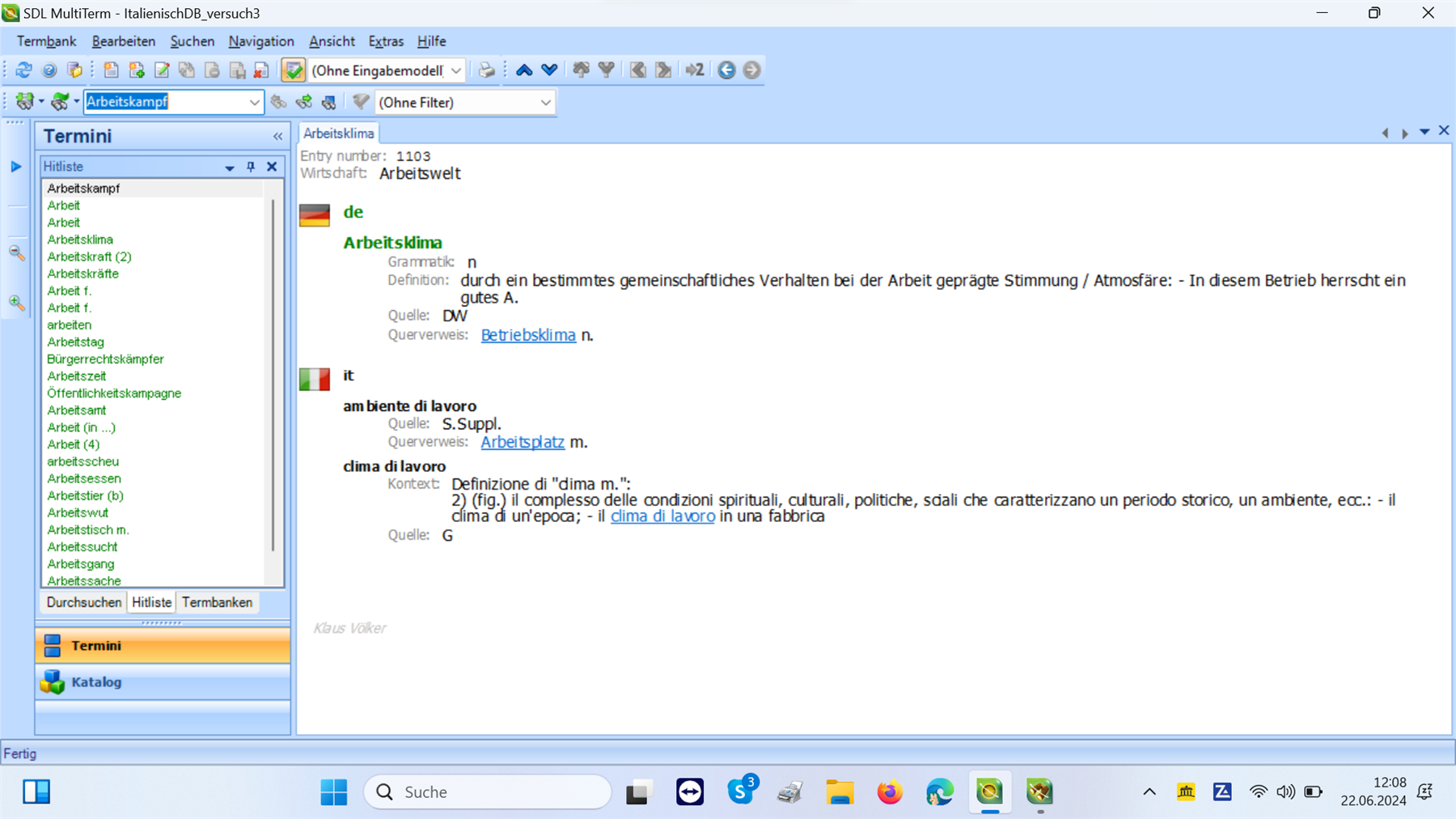Viewport: 1456px width, 819px height.
Task: Open the help icon in the toolbar
Action: (49, 70)
